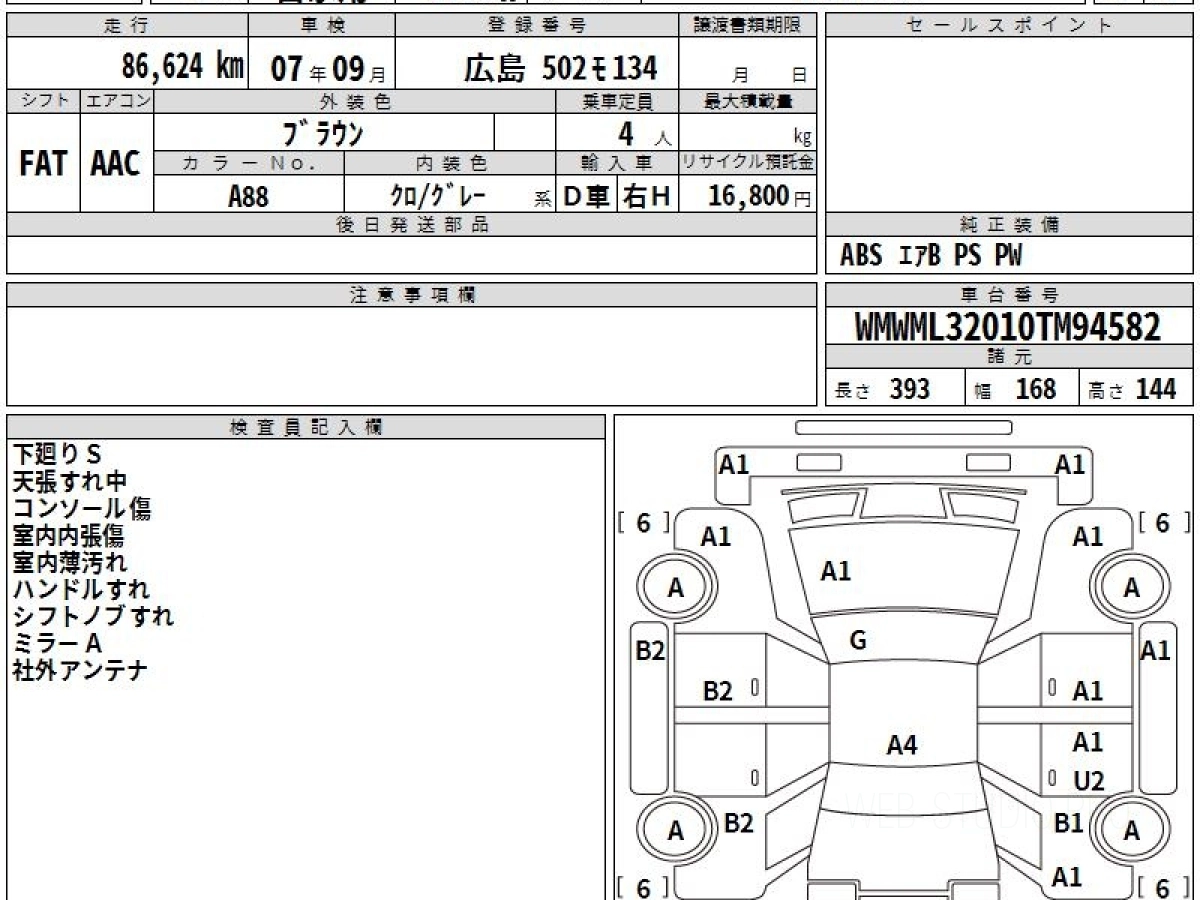Click the kg unit in load capacity cell
The width and height of the screenshot is (1200, 900).
click(x=802, y=137)
